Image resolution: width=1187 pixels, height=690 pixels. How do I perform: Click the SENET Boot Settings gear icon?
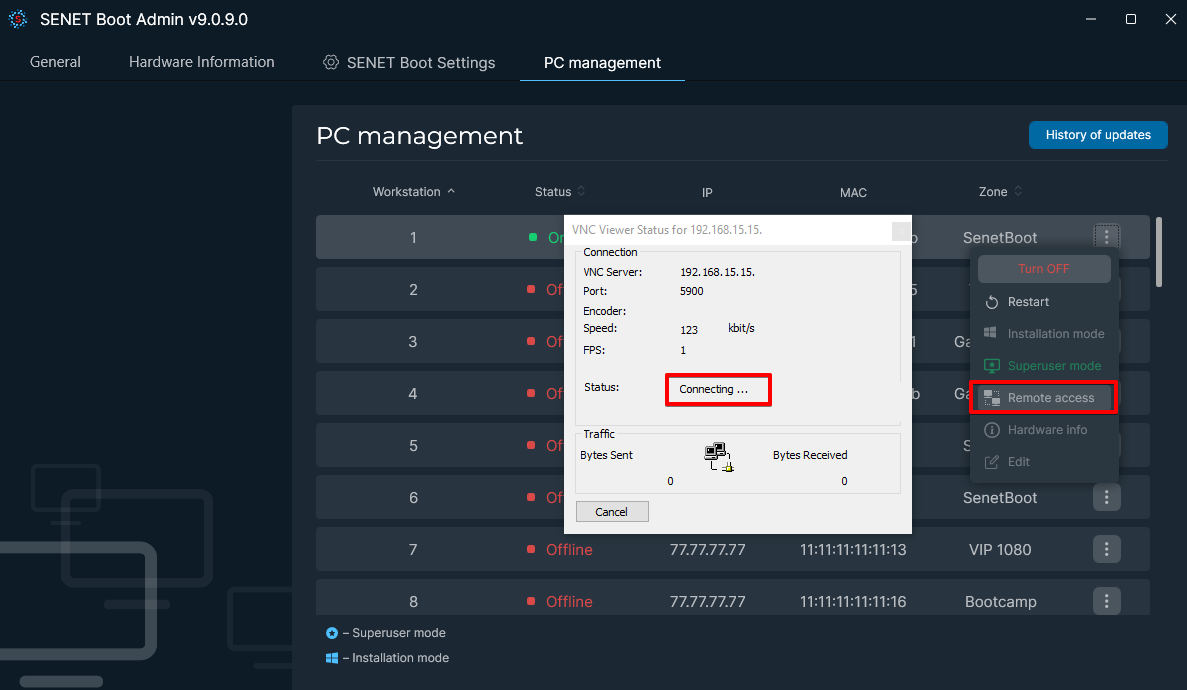(330, 61)
